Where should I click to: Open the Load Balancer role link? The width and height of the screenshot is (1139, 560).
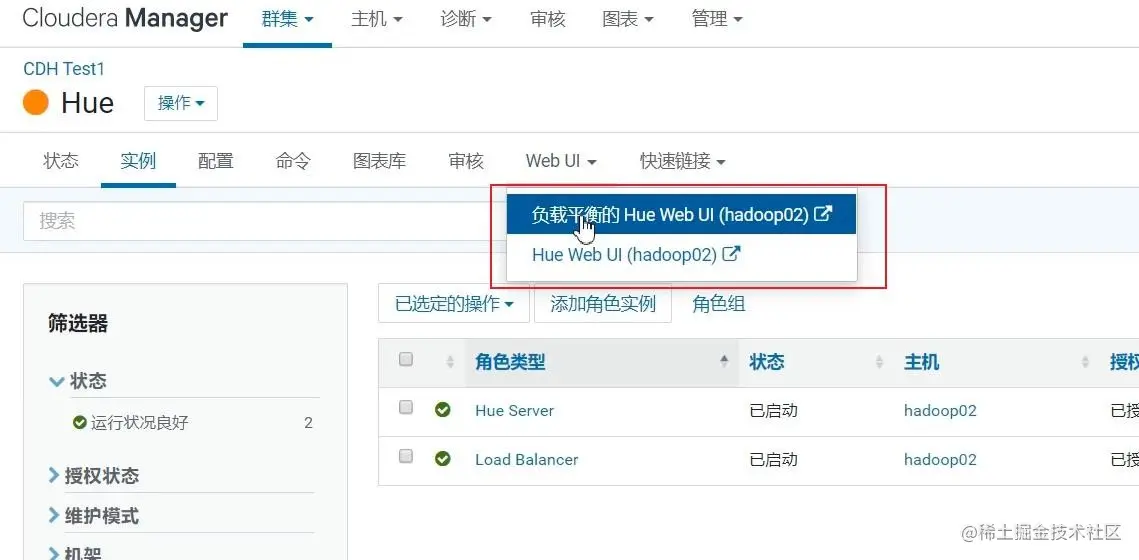(527, 460)
